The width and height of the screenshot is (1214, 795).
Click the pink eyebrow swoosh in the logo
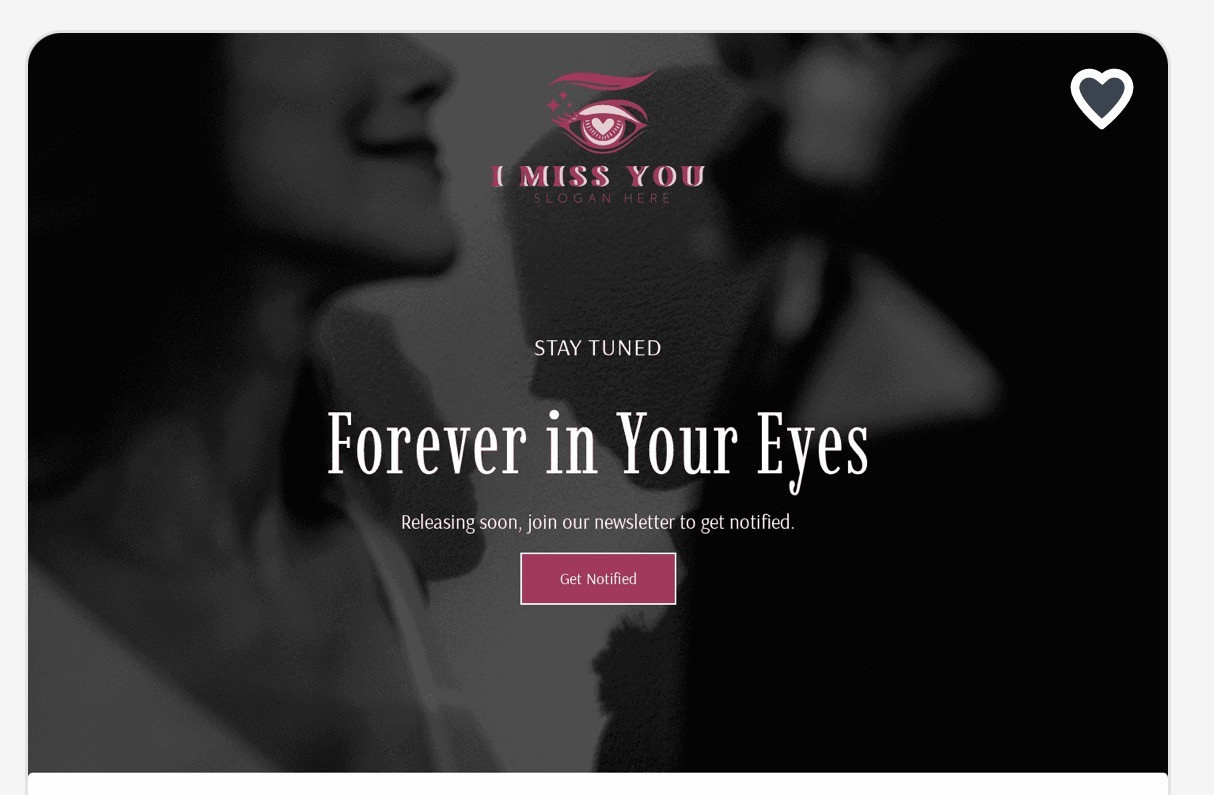[x=602, y=81]
